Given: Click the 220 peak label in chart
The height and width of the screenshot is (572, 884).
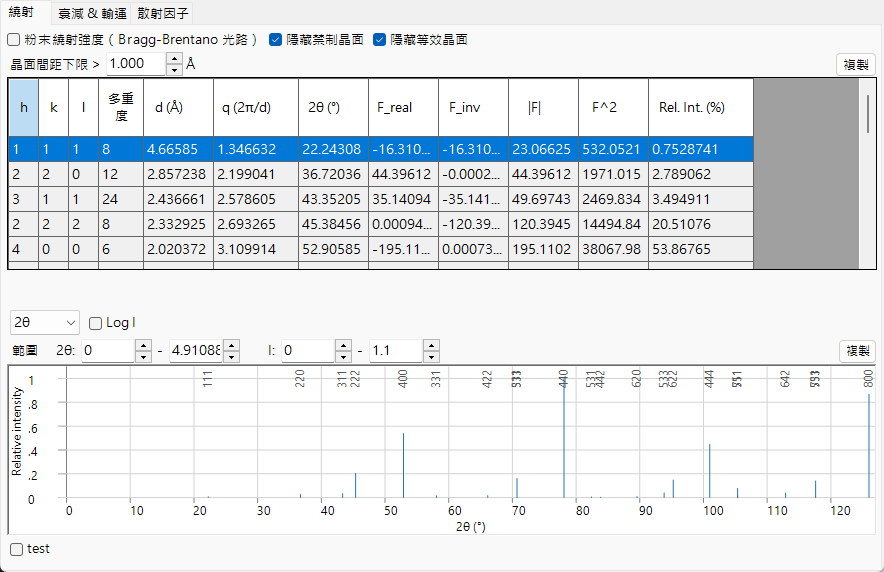Looking at the screenshot, I should (299, 379).
